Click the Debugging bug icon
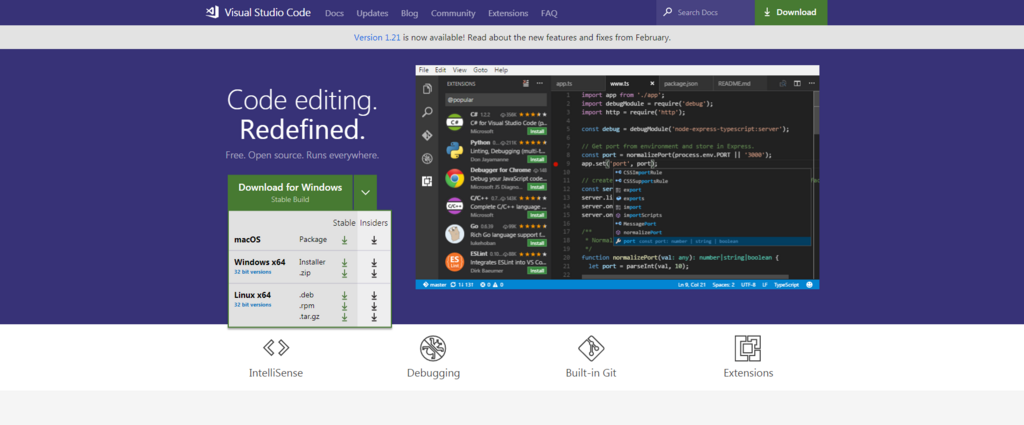 [433, 348]
